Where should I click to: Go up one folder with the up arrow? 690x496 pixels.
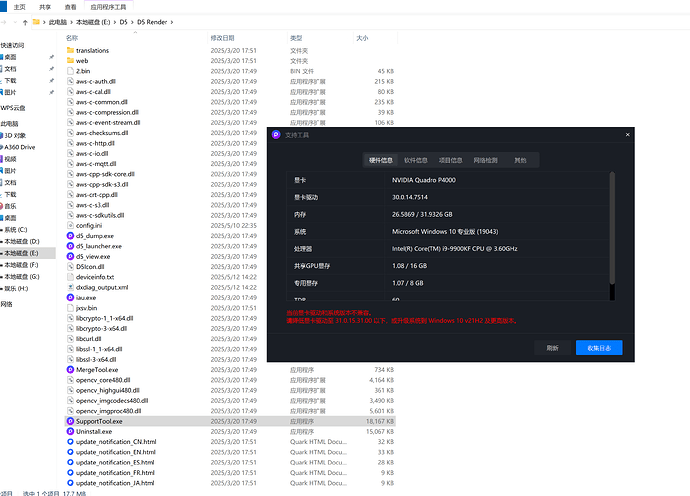coord(25,22)
